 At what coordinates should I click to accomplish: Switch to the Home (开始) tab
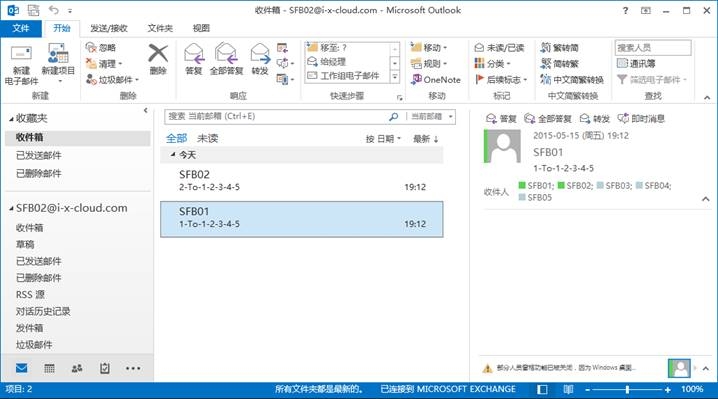pyautogui.click(x=61, y=28)
